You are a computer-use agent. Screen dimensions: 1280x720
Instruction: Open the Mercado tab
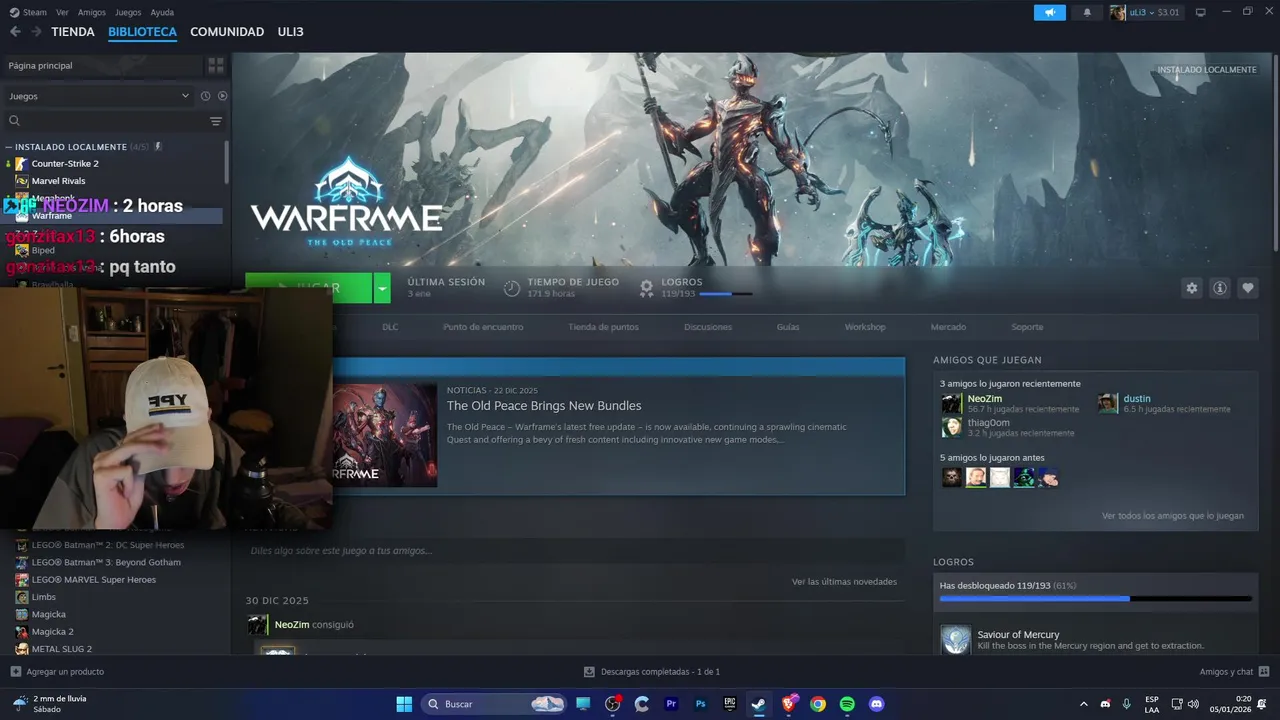[x=948, y=327]
